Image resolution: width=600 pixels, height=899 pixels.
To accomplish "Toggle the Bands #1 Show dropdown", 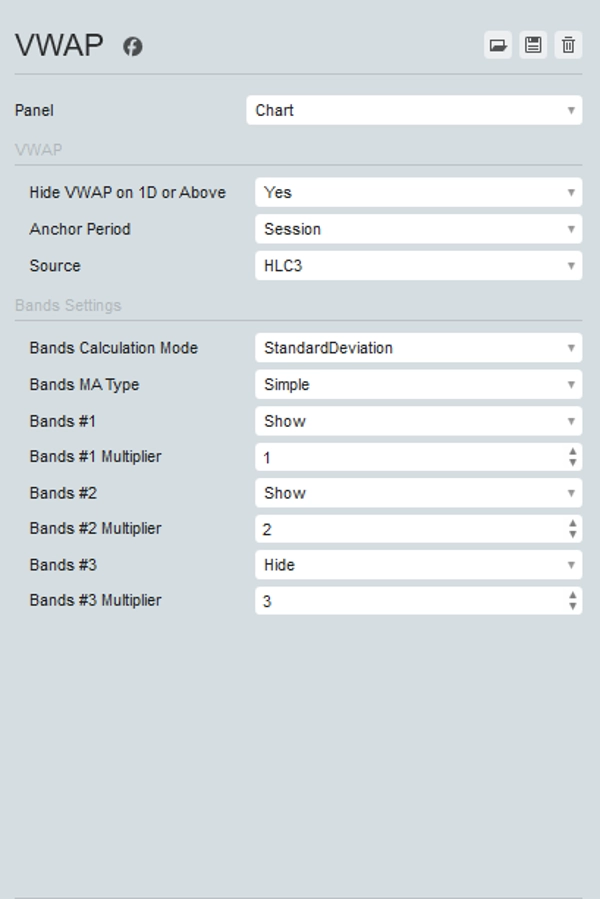I will [x=418, y=421].
